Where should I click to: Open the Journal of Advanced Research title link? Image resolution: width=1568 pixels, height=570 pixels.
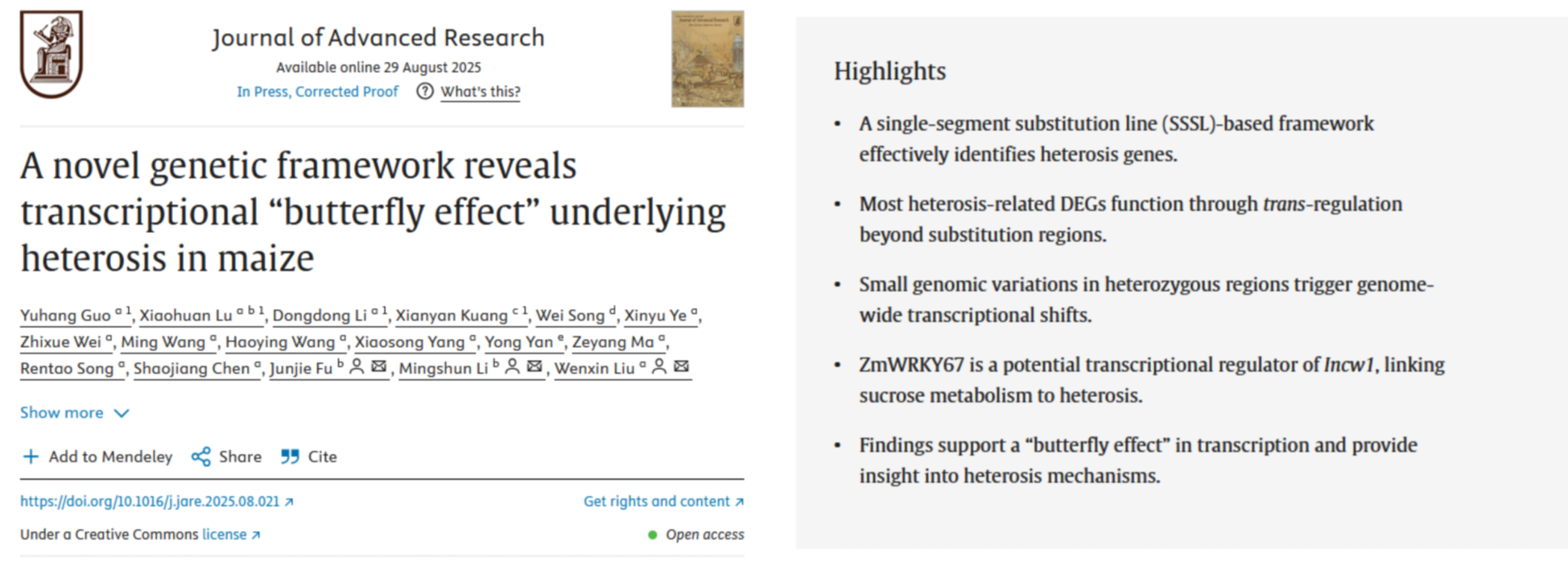[378, 38]
